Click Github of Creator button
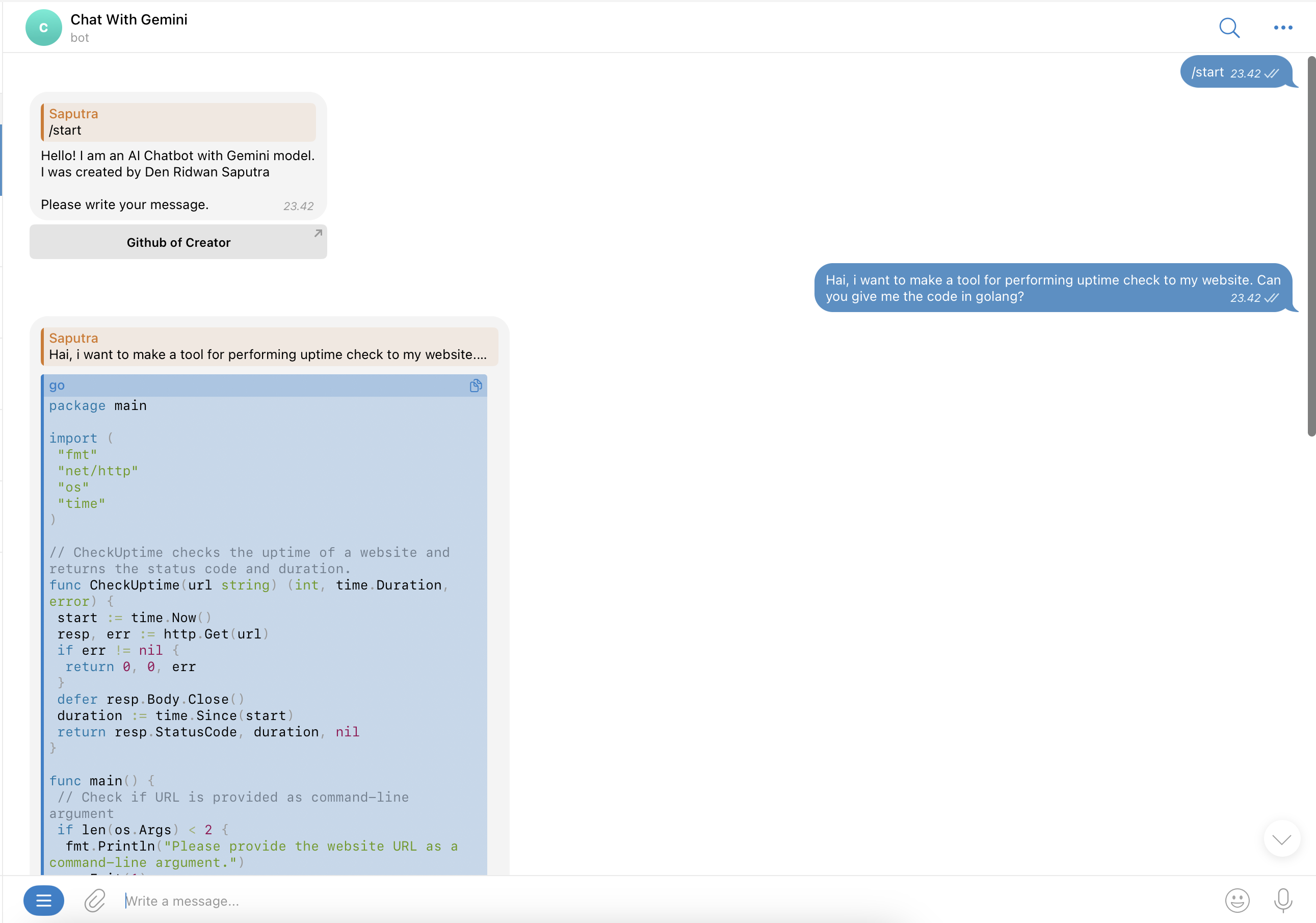This screenshot has width=1316, height=923. (178, 243)
